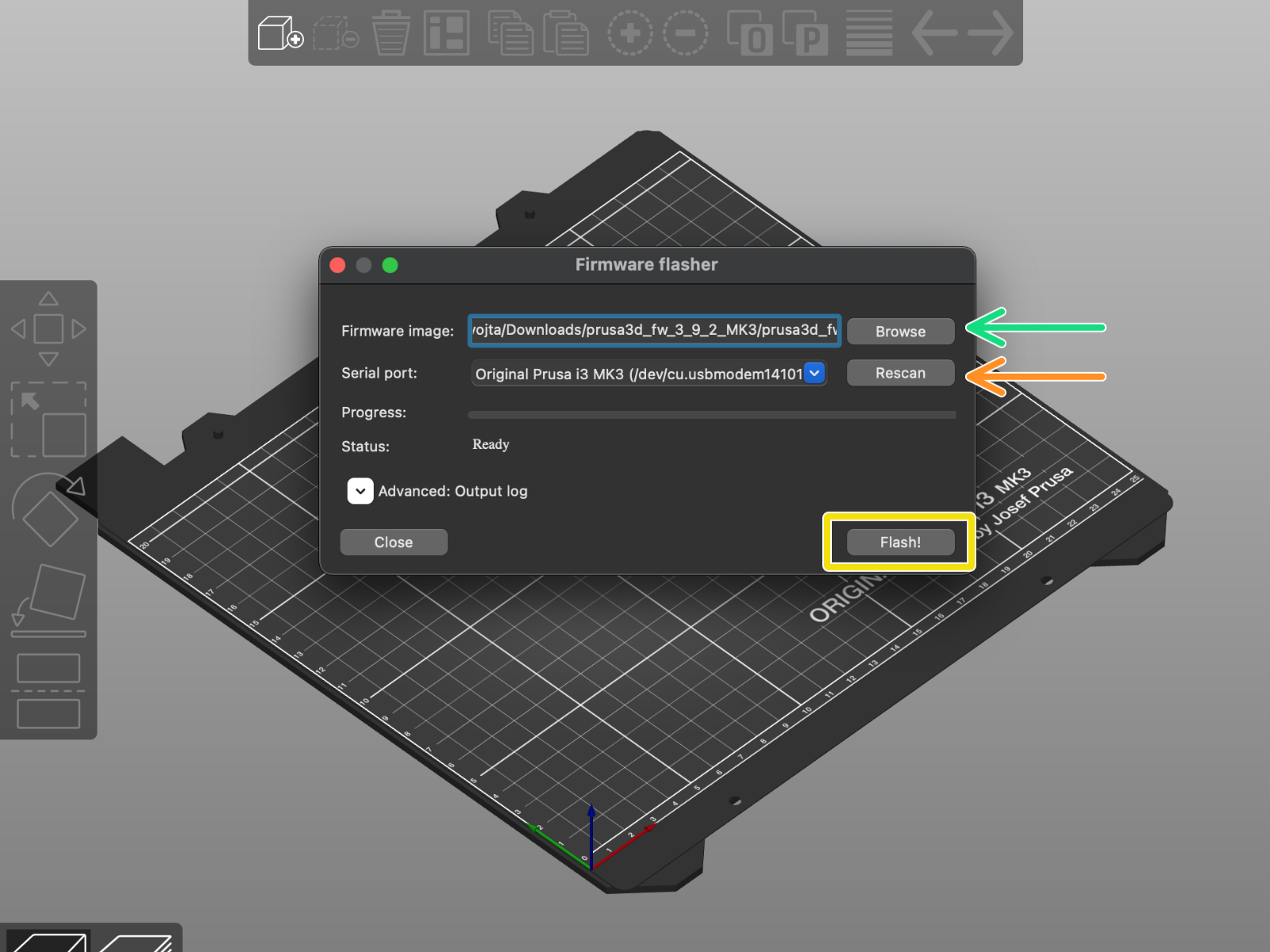The image size is (1270, 952).
Task: Click the flashing progress bar
Action: 712,414
